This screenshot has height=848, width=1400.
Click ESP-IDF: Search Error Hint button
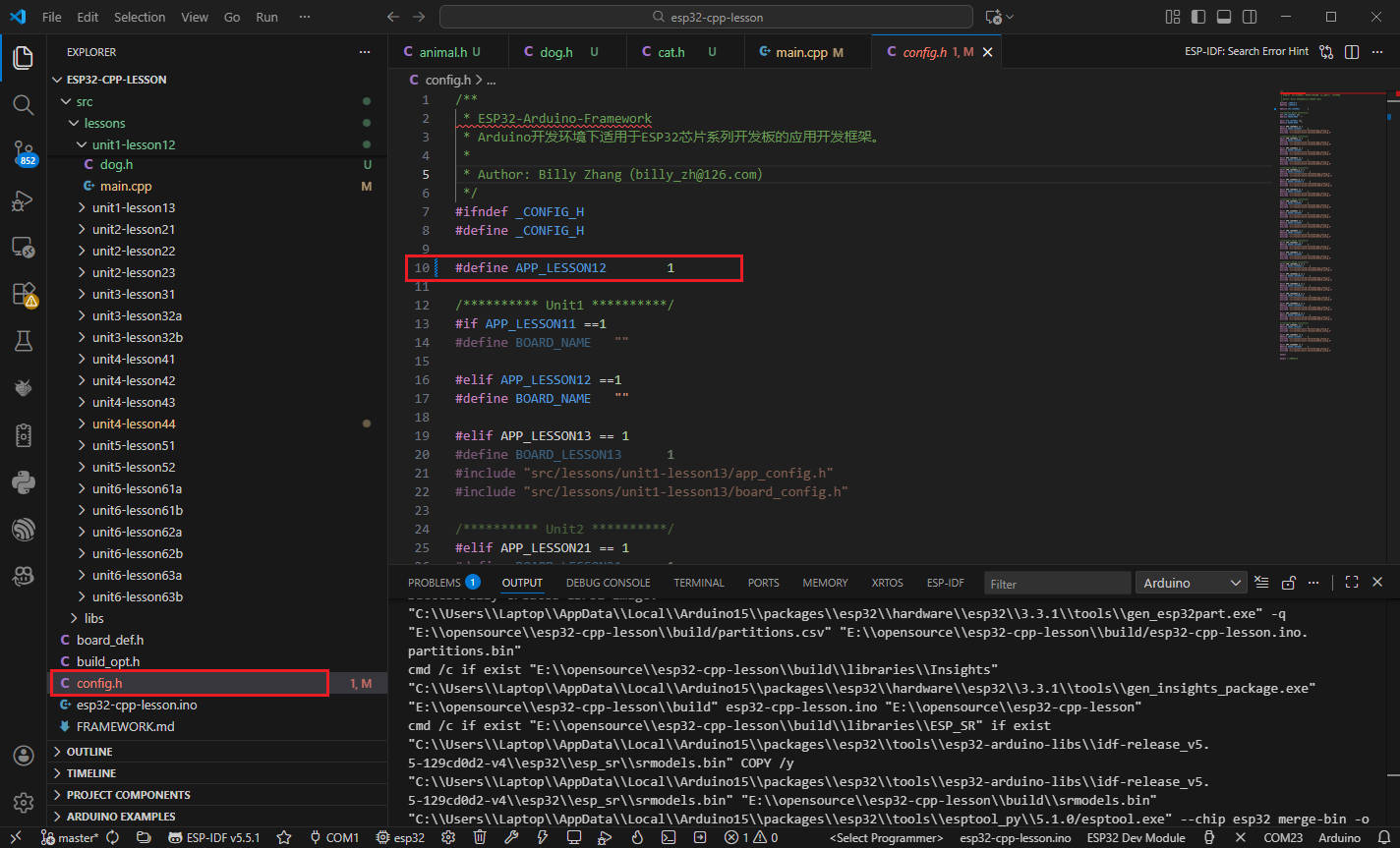[1246, 52]
